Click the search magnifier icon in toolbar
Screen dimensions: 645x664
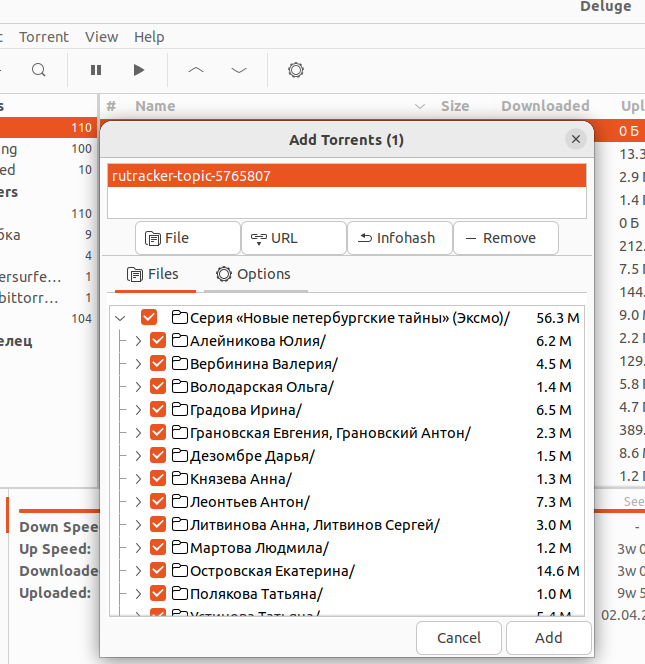tap(38, 70)
